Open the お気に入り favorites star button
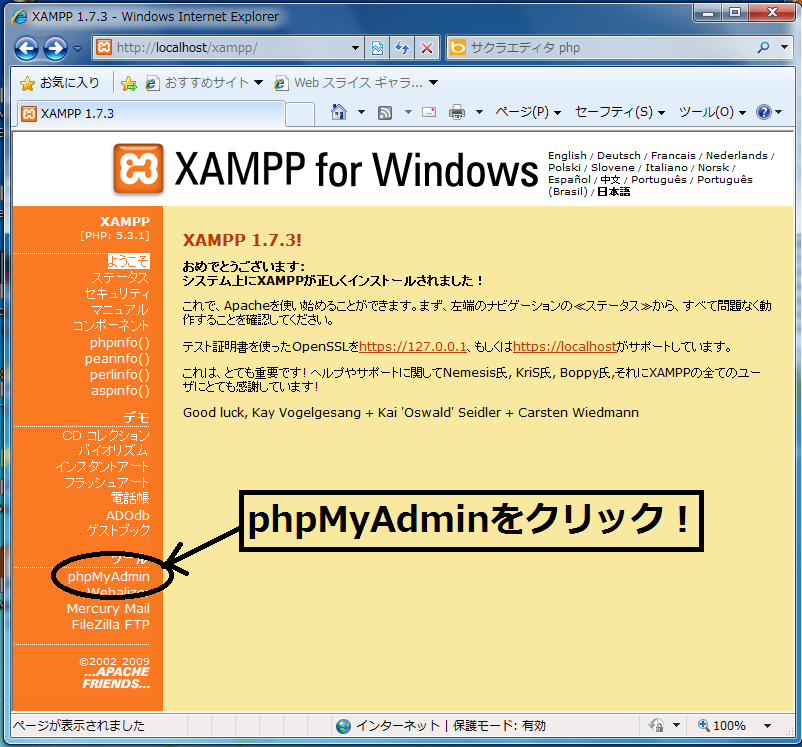Screen dimensions: 802x747 click(60, 82)
